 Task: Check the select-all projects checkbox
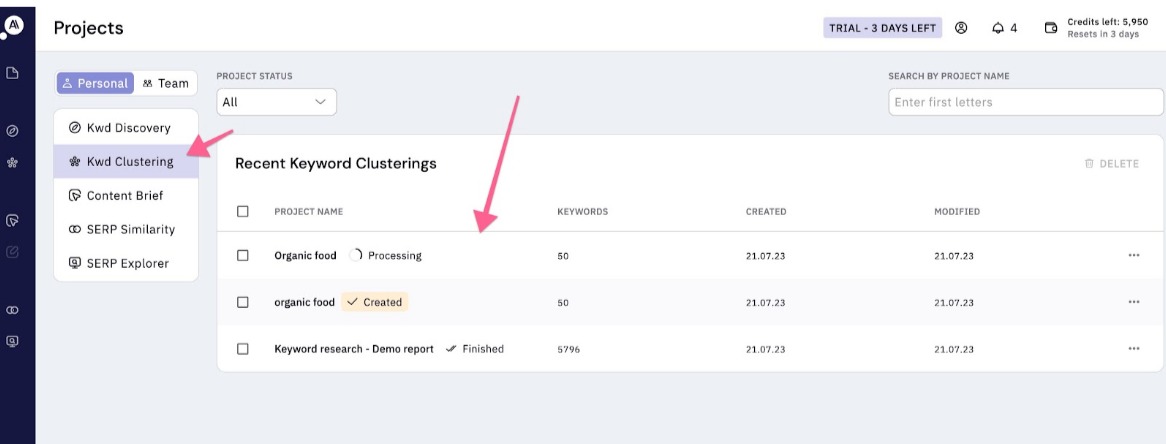point(243,212)
